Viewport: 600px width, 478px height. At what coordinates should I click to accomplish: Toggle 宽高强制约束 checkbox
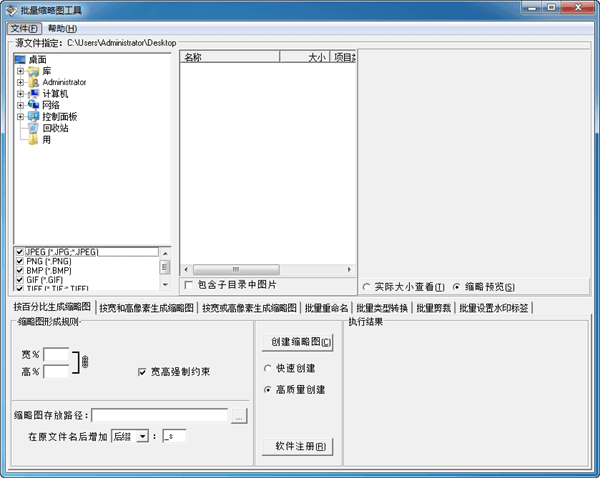tap(143, 372)
